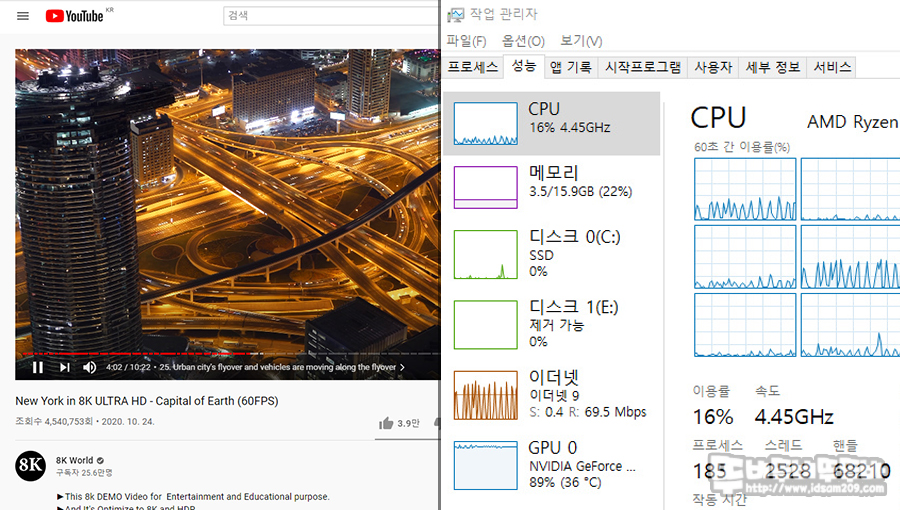Click the 속도 4.45GHz value

click(x=794, y=416)
